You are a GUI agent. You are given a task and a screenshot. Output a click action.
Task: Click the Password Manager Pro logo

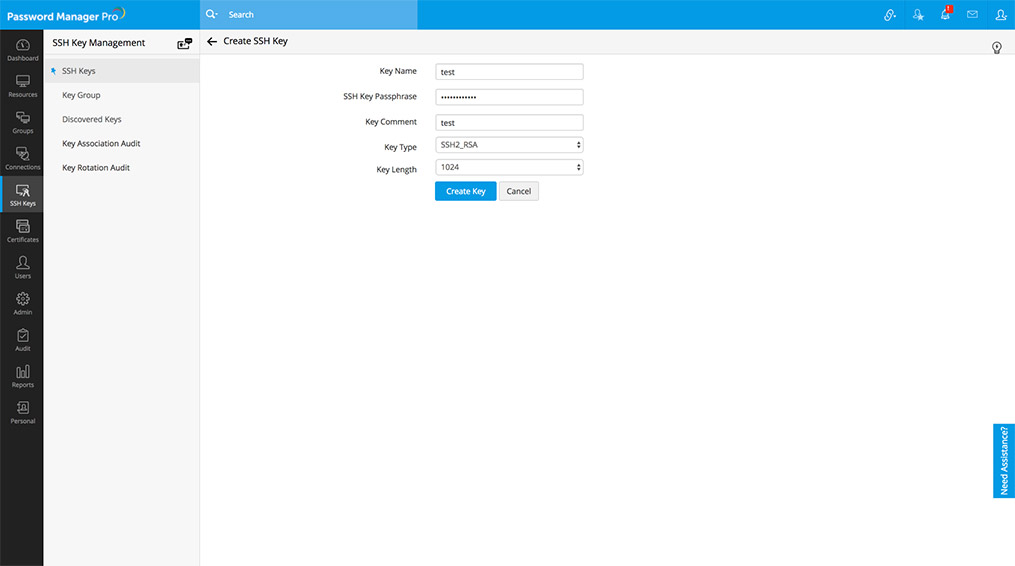coord(65,15)
